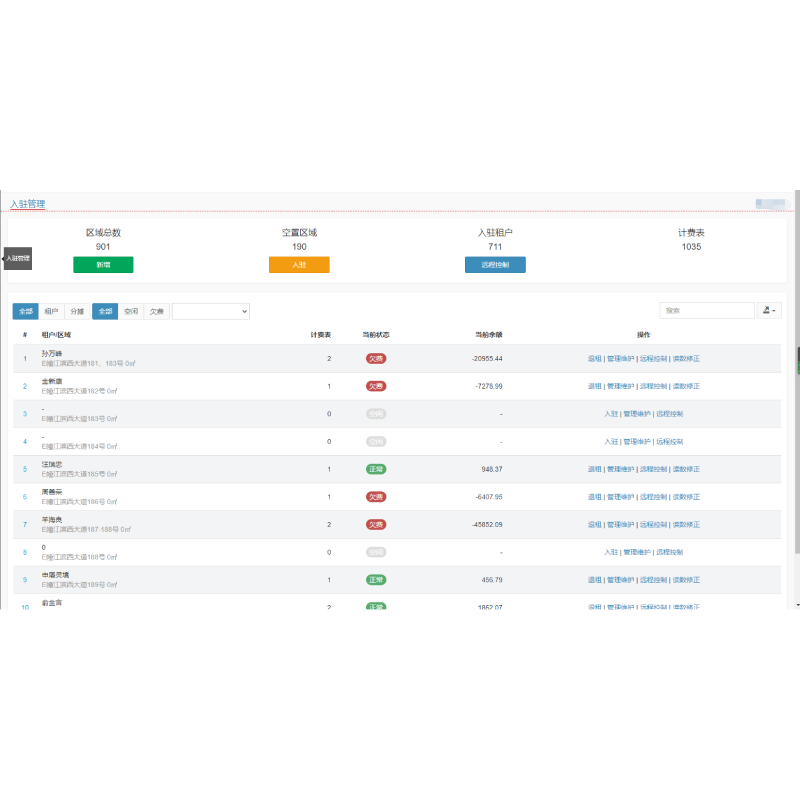Click the red 欠费 status badge in row 1
The height and width of the screenshot is (800, 800).
tap(376, 359)
